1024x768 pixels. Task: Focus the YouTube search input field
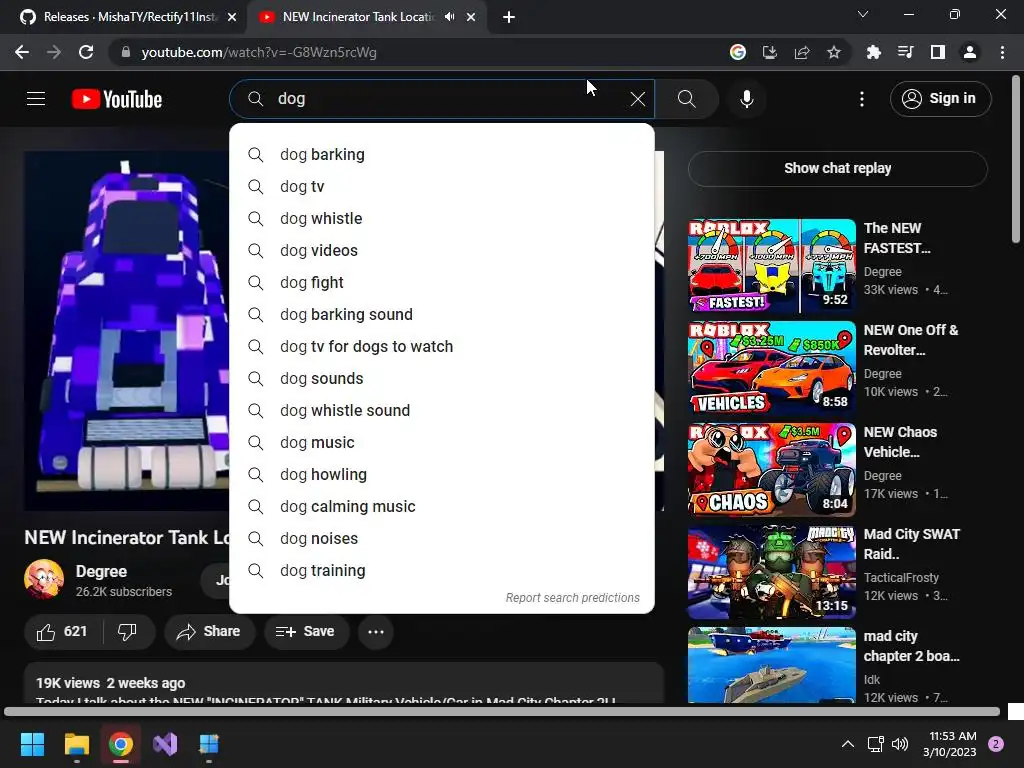[x=441, y=99]
